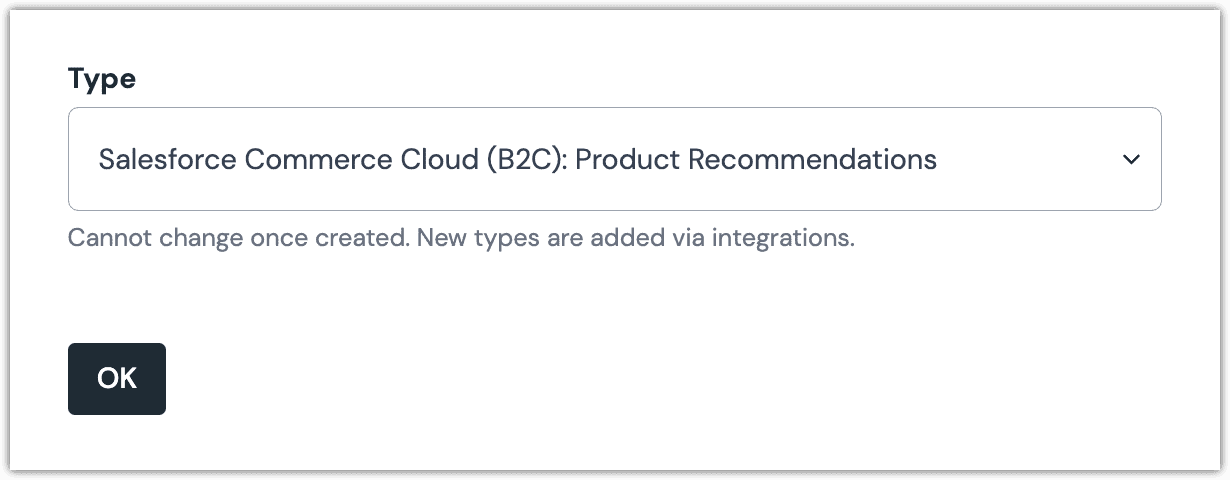The width and height of the screenshot is (1230, 480).
Task: Click the Type field label
Action: [x=102, y=79]
